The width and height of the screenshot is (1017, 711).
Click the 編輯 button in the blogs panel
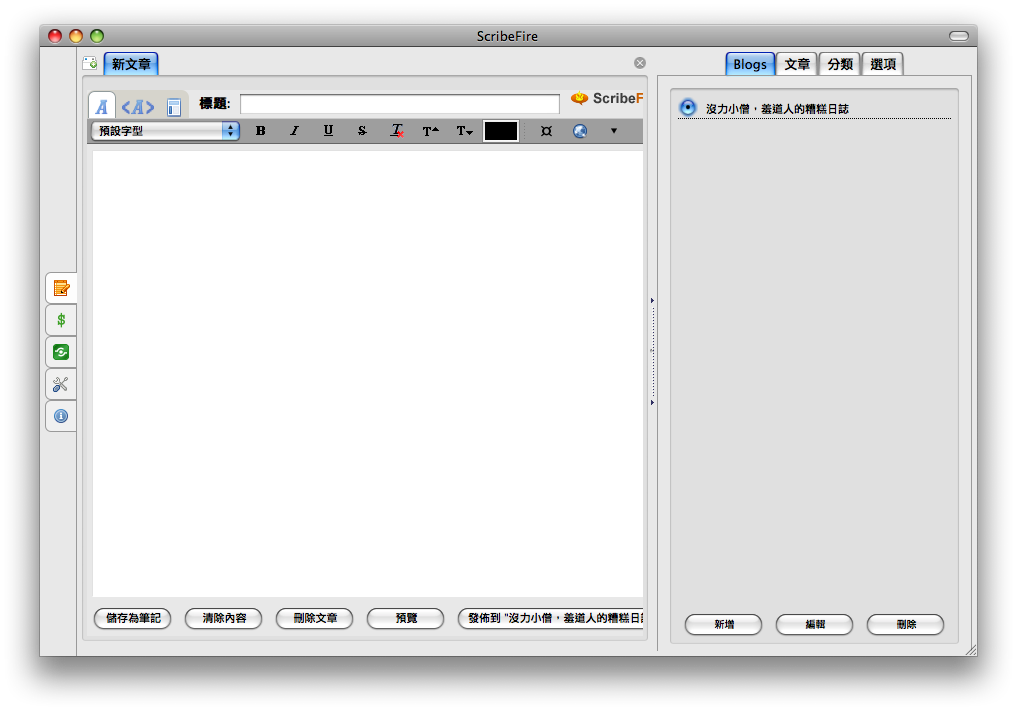[x=815, y=625]
